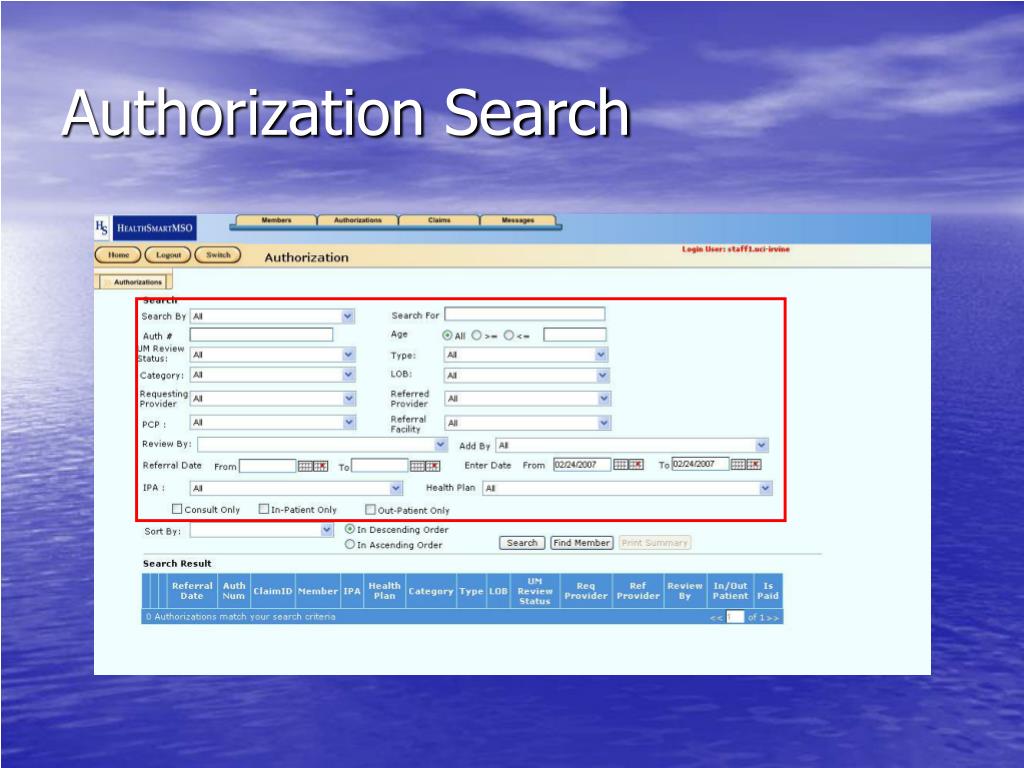Click the Switch button
Image resolution: width=1024 pixels, height=768 pixels.
click(218, 255)
